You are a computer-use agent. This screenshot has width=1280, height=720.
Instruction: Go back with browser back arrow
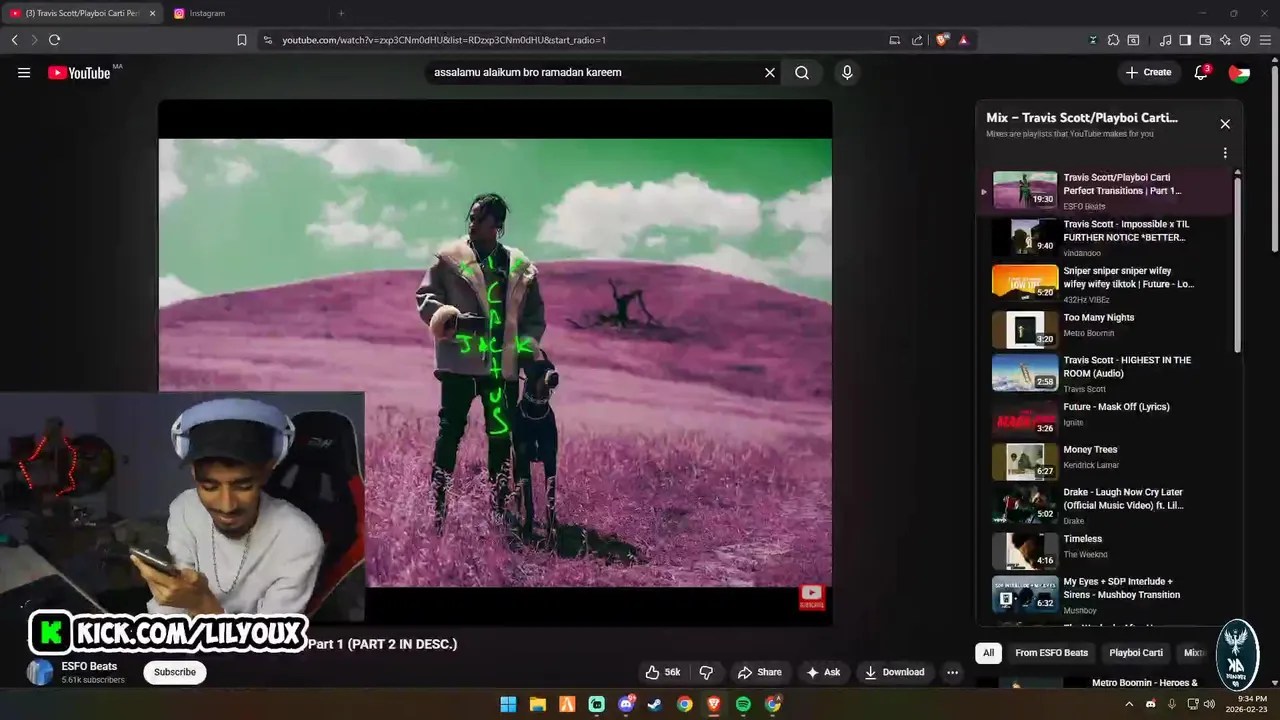(x=14, y=40)
